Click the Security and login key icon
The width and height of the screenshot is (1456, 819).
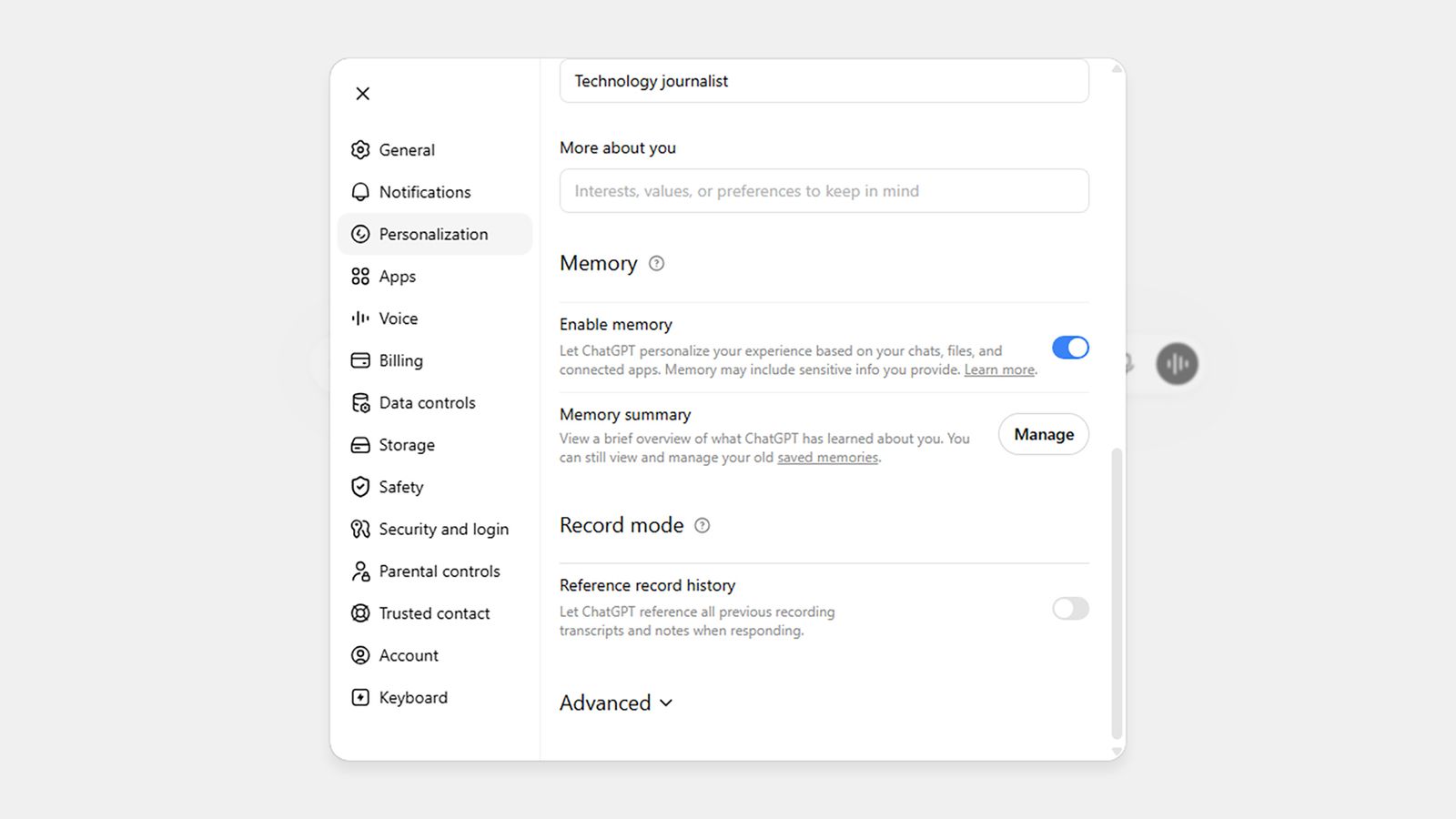pyautogui.click(x=360, y=529)
